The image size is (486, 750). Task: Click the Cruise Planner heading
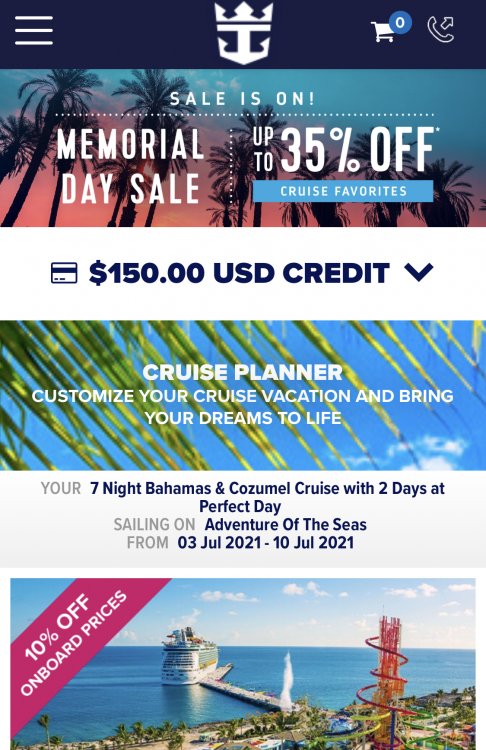[x=243, y=373]
